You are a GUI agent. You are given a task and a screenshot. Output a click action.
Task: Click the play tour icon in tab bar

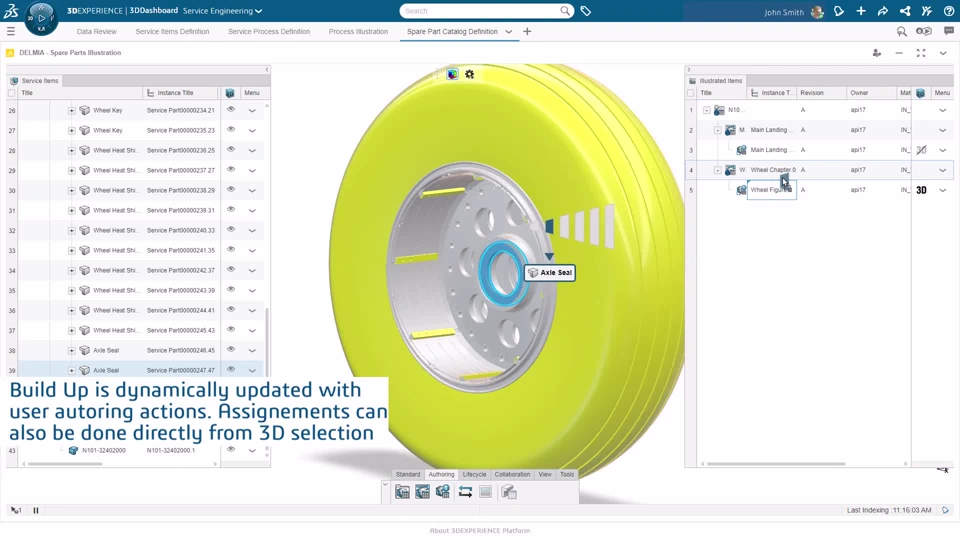(x=923, y=31)
